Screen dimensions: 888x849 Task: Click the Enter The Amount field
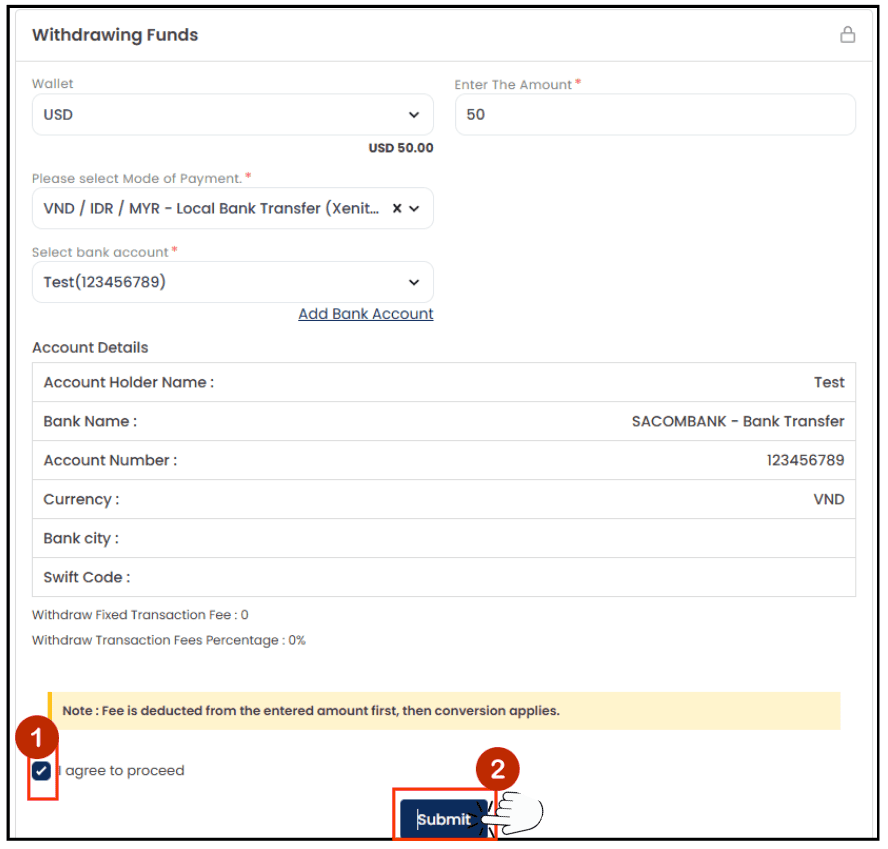[655, 114]
